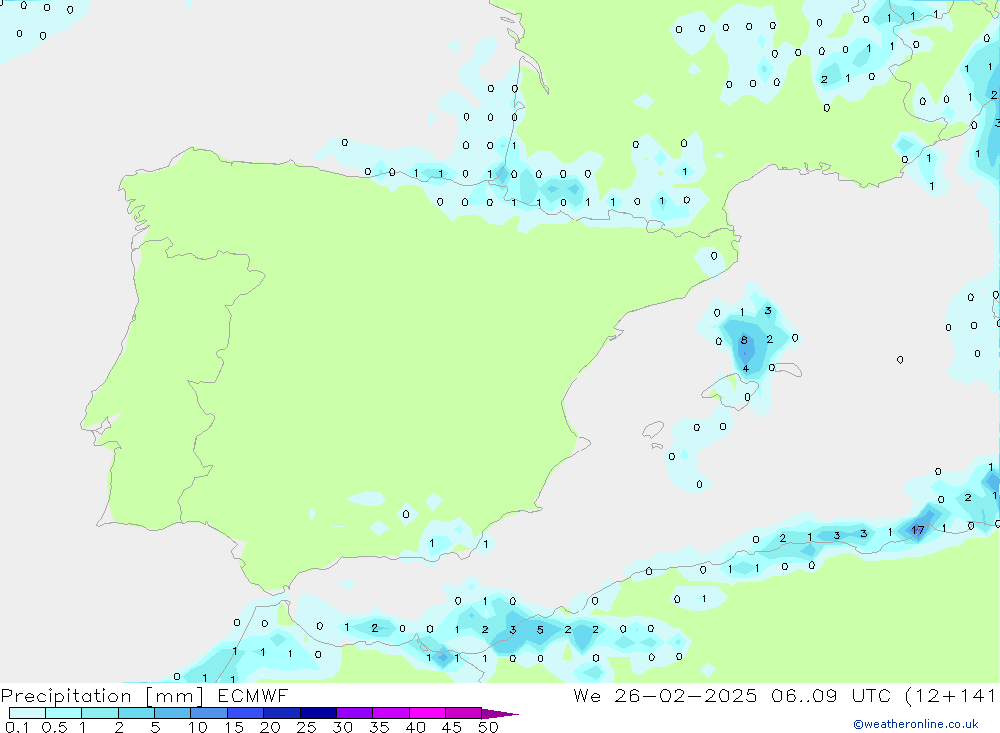
Task: Click the 20–25 mm dark blue swatch
Action: [282, 713]
